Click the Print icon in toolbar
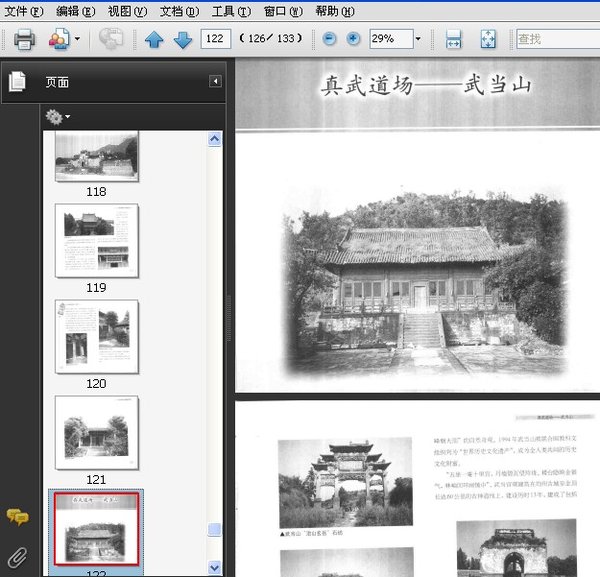The image size is (600, 577). click(x=24, y=39)
